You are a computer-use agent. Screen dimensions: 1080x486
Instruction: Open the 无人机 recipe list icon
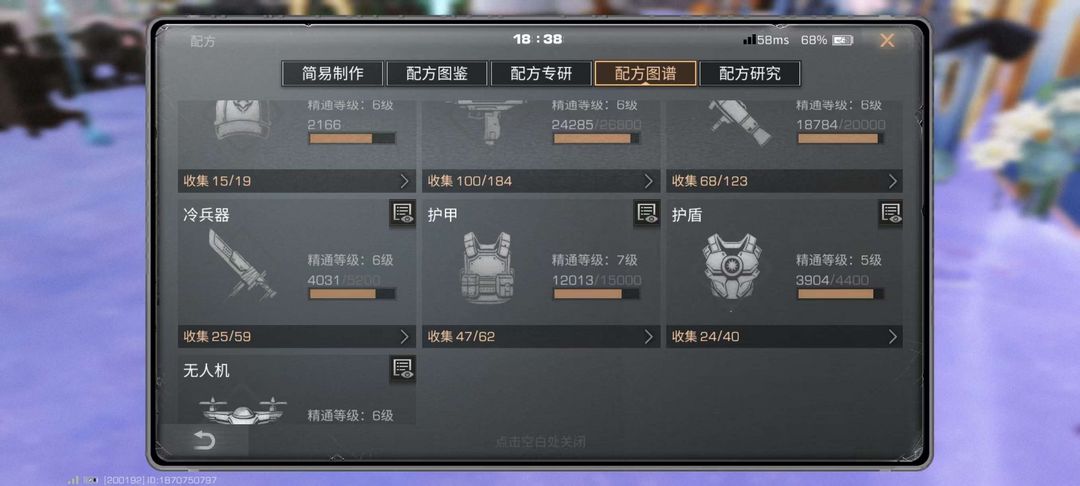[x=402, y=370]
